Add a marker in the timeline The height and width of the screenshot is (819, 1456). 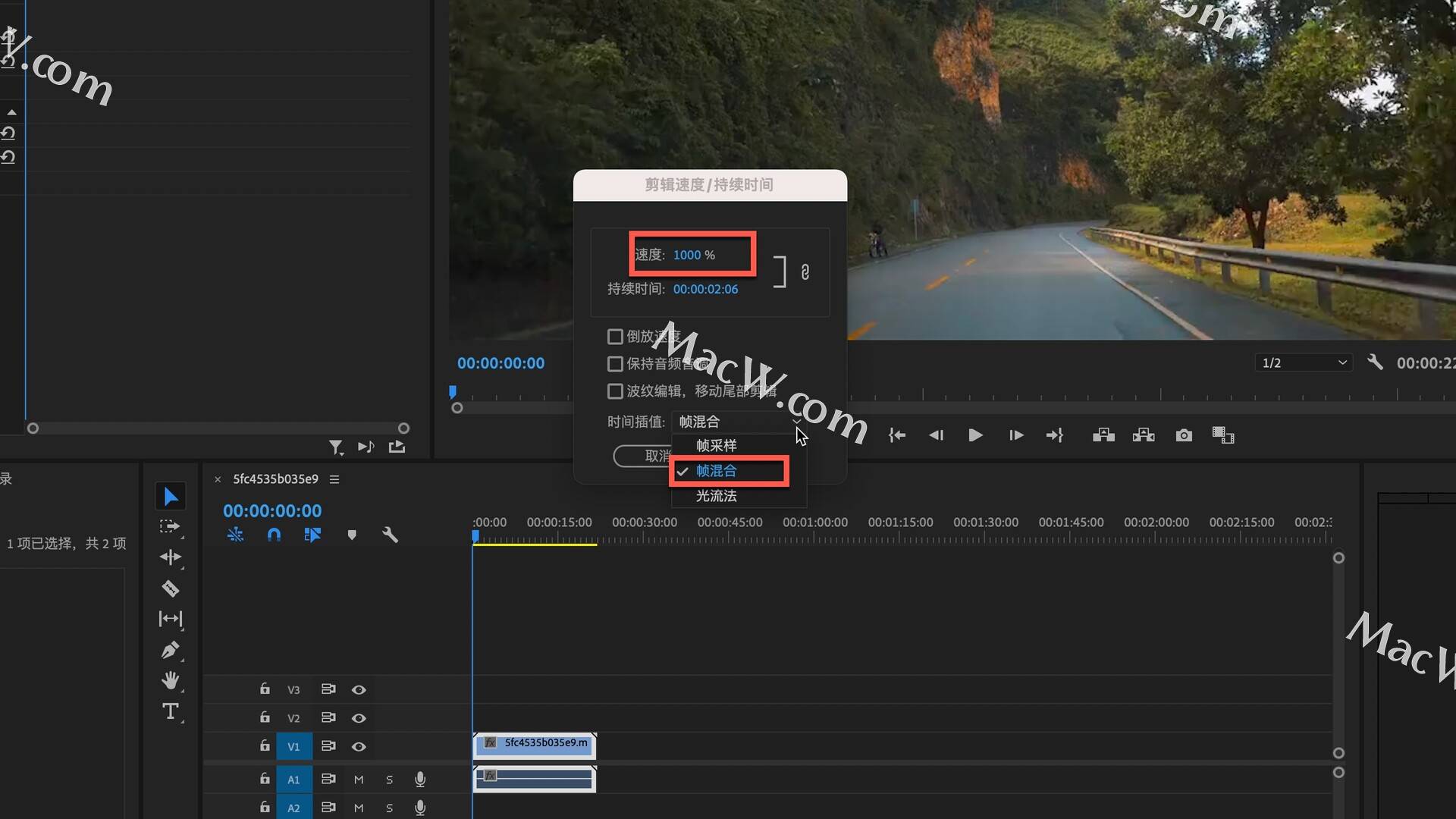click(352, 535)
